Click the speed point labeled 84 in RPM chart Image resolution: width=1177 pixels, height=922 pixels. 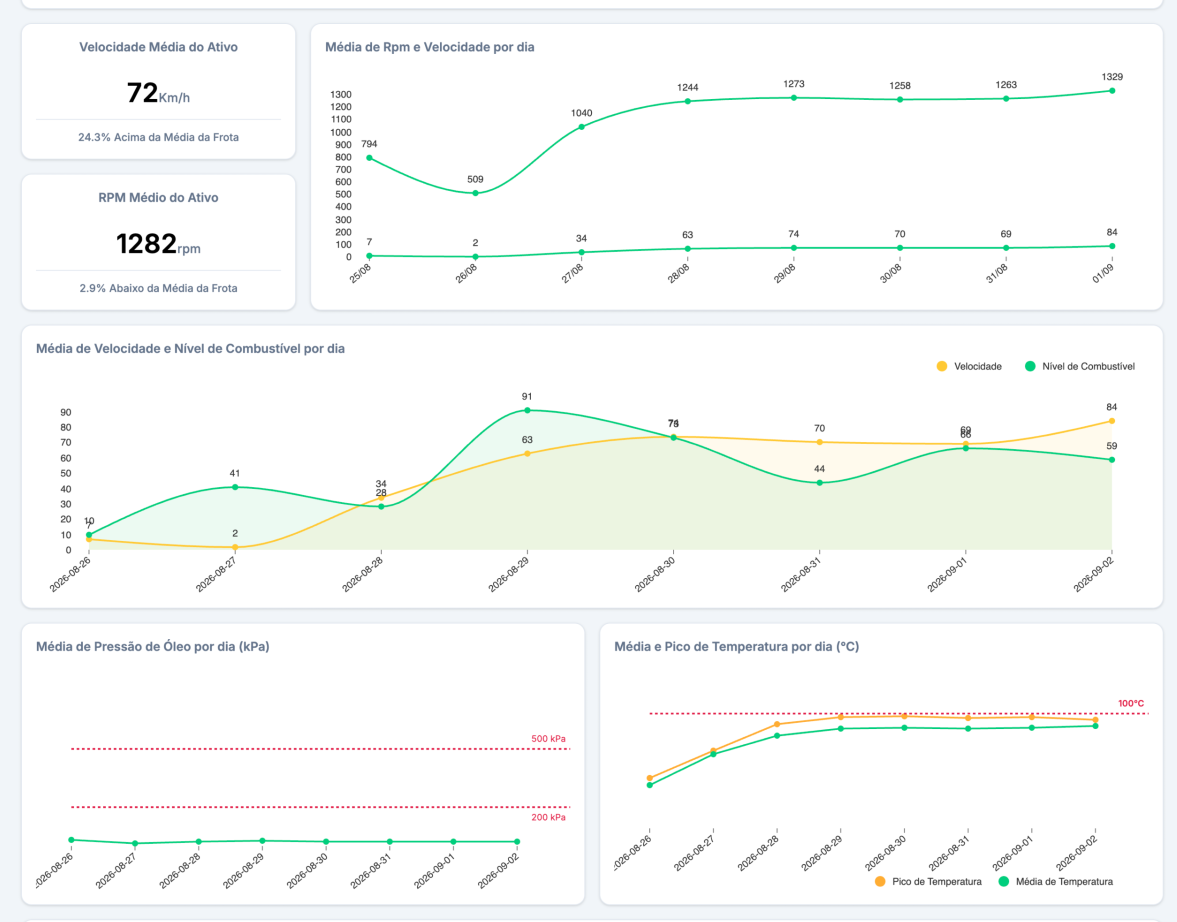[1112, 246]
